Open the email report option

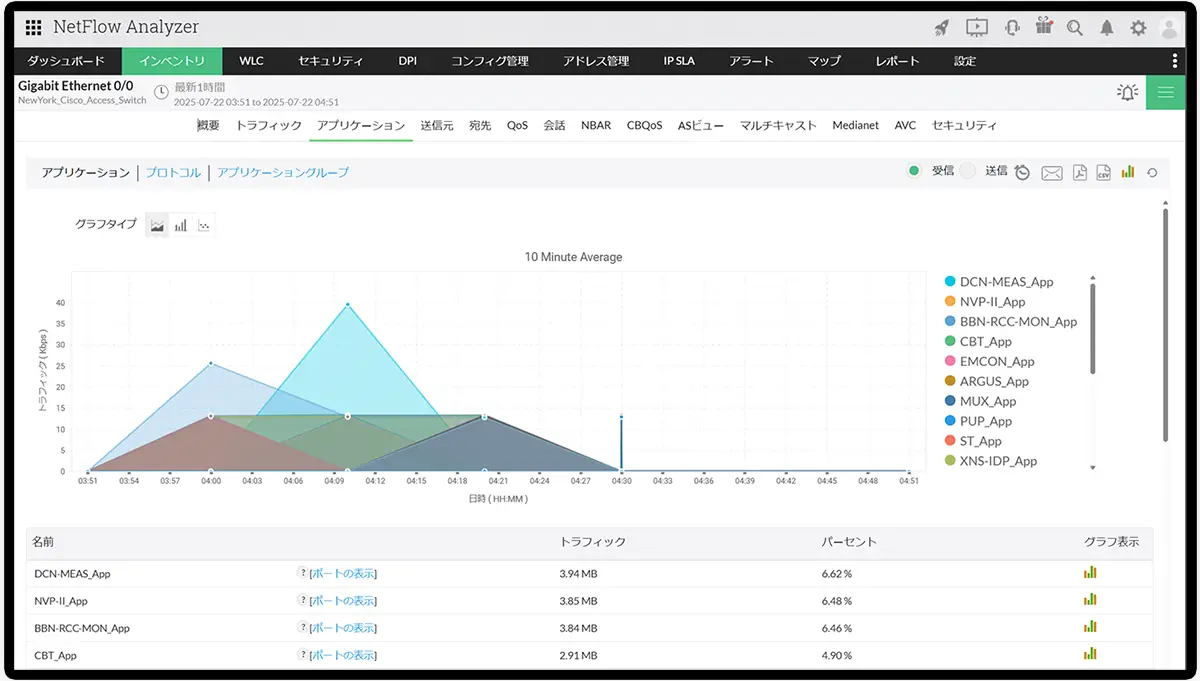1051,171
